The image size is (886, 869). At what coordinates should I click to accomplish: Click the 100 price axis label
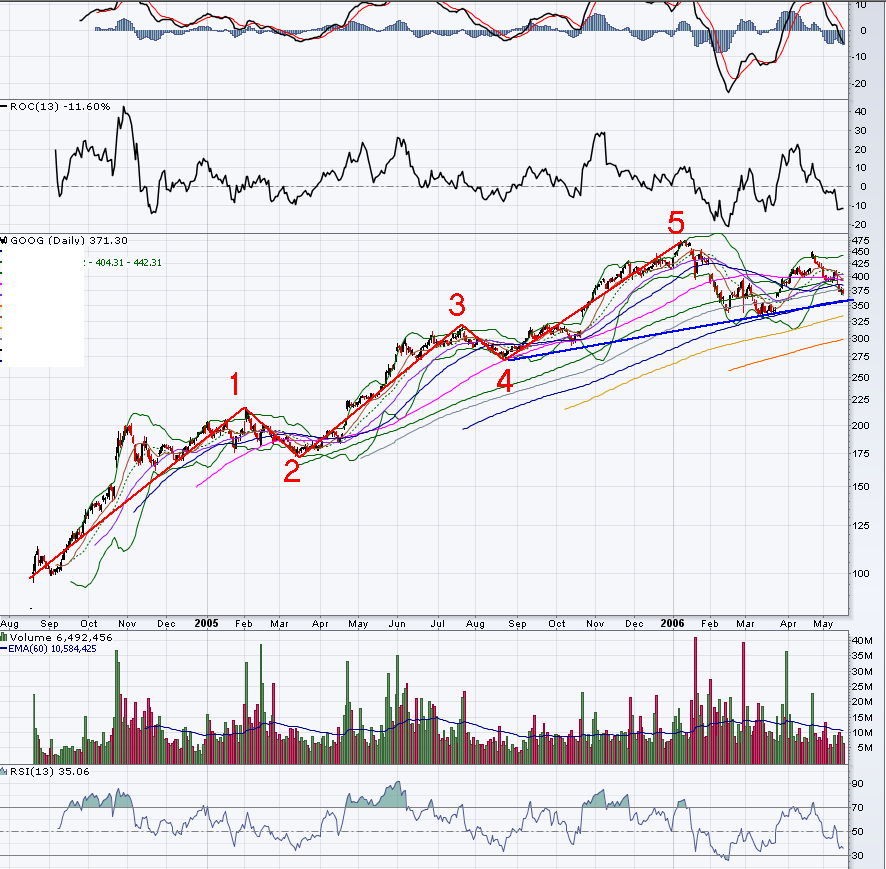[x=861, y=573]
